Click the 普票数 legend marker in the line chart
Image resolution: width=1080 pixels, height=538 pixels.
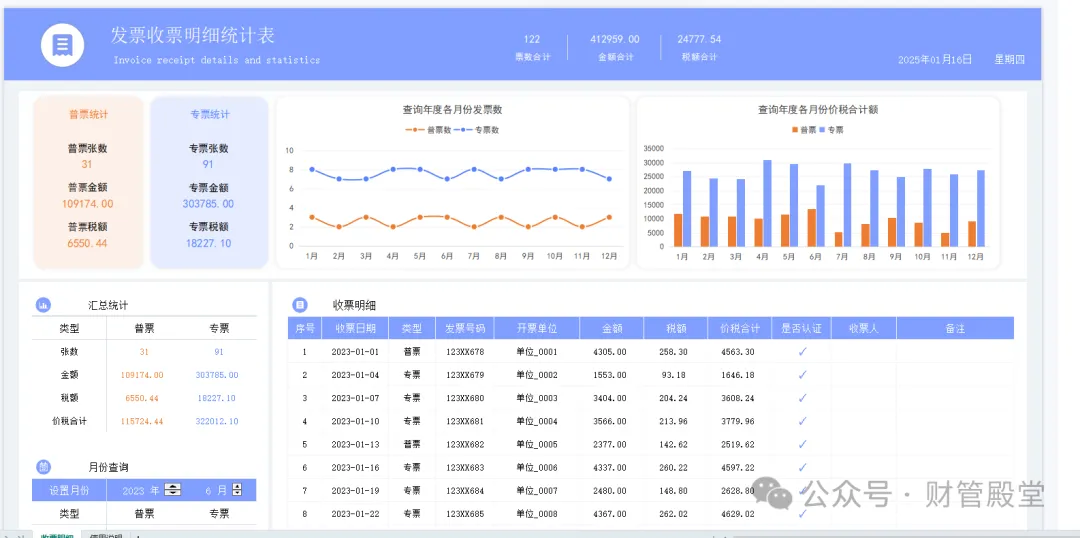click(x=415, y=130)
